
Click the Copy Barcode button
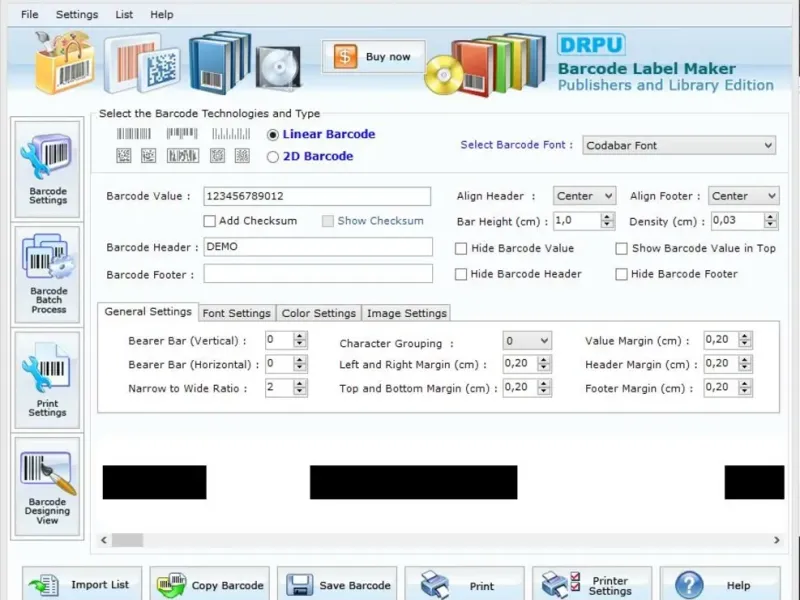click(x=210, y=585)
